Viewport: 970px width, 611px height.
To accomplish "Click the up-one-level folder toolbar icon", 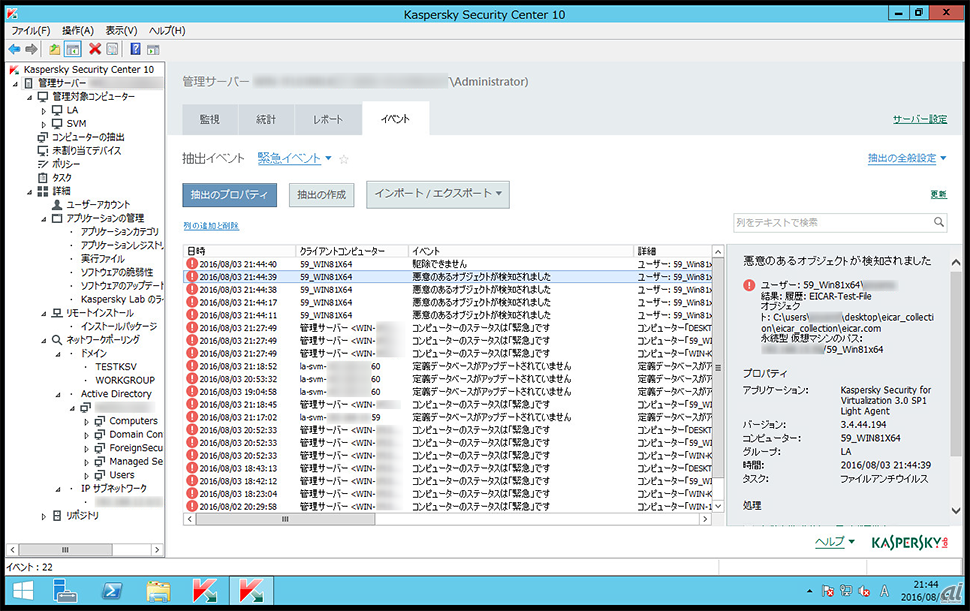I will coord(55,49).
